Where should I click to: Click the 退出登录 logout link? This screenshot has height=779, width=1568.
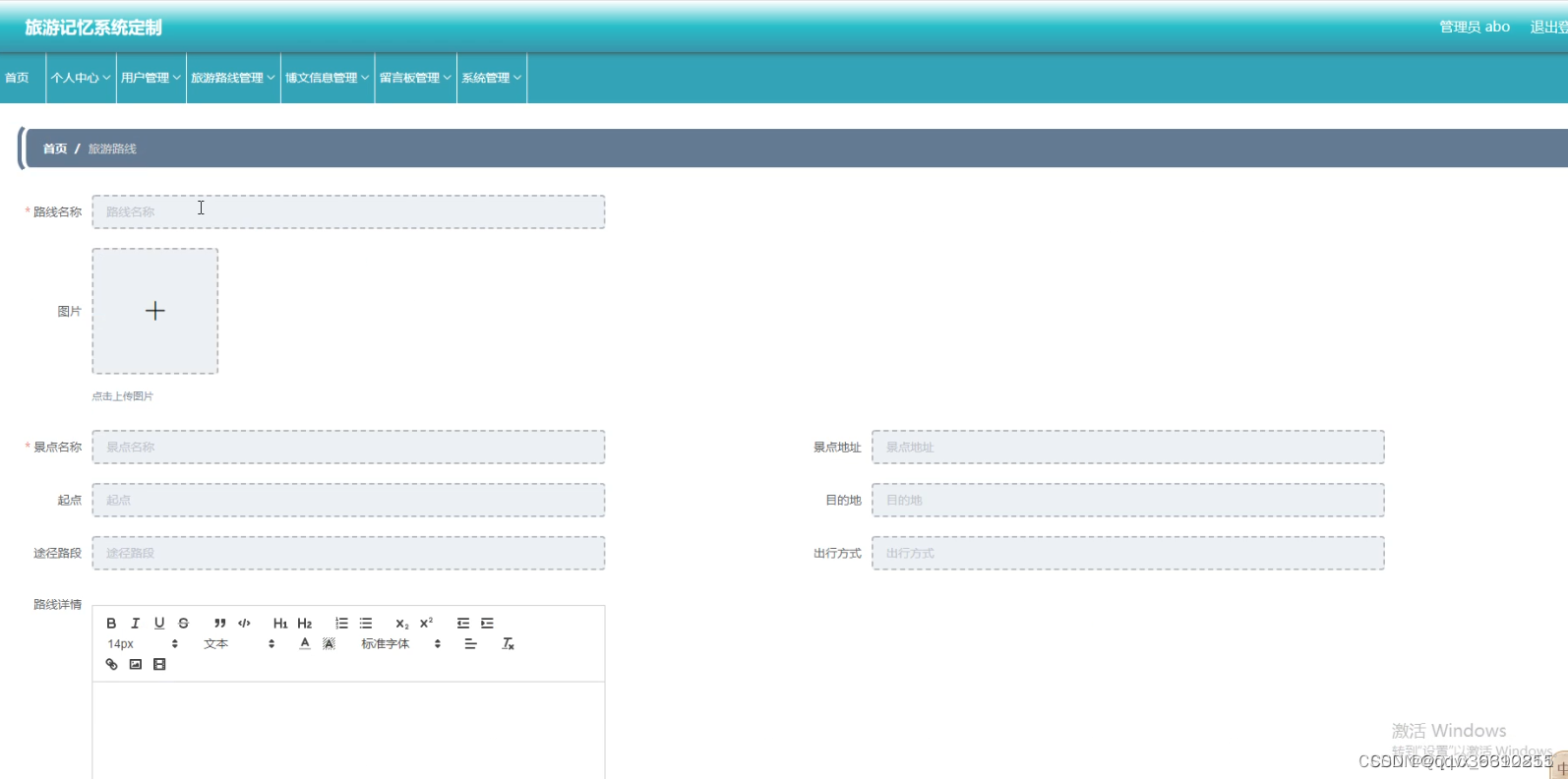click(x=1548, y=28)
